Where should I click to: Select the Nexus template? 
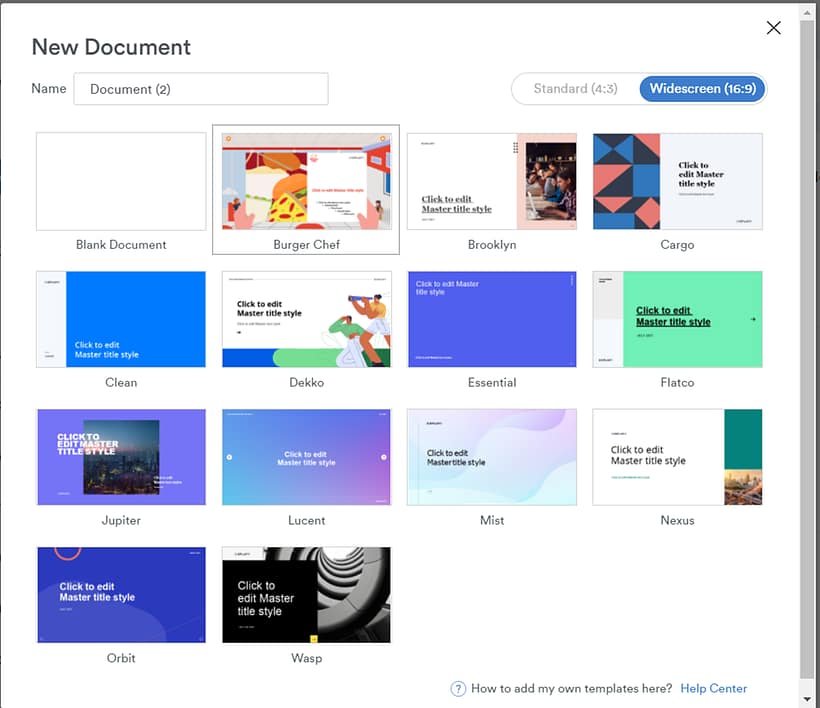pos(677,457)
